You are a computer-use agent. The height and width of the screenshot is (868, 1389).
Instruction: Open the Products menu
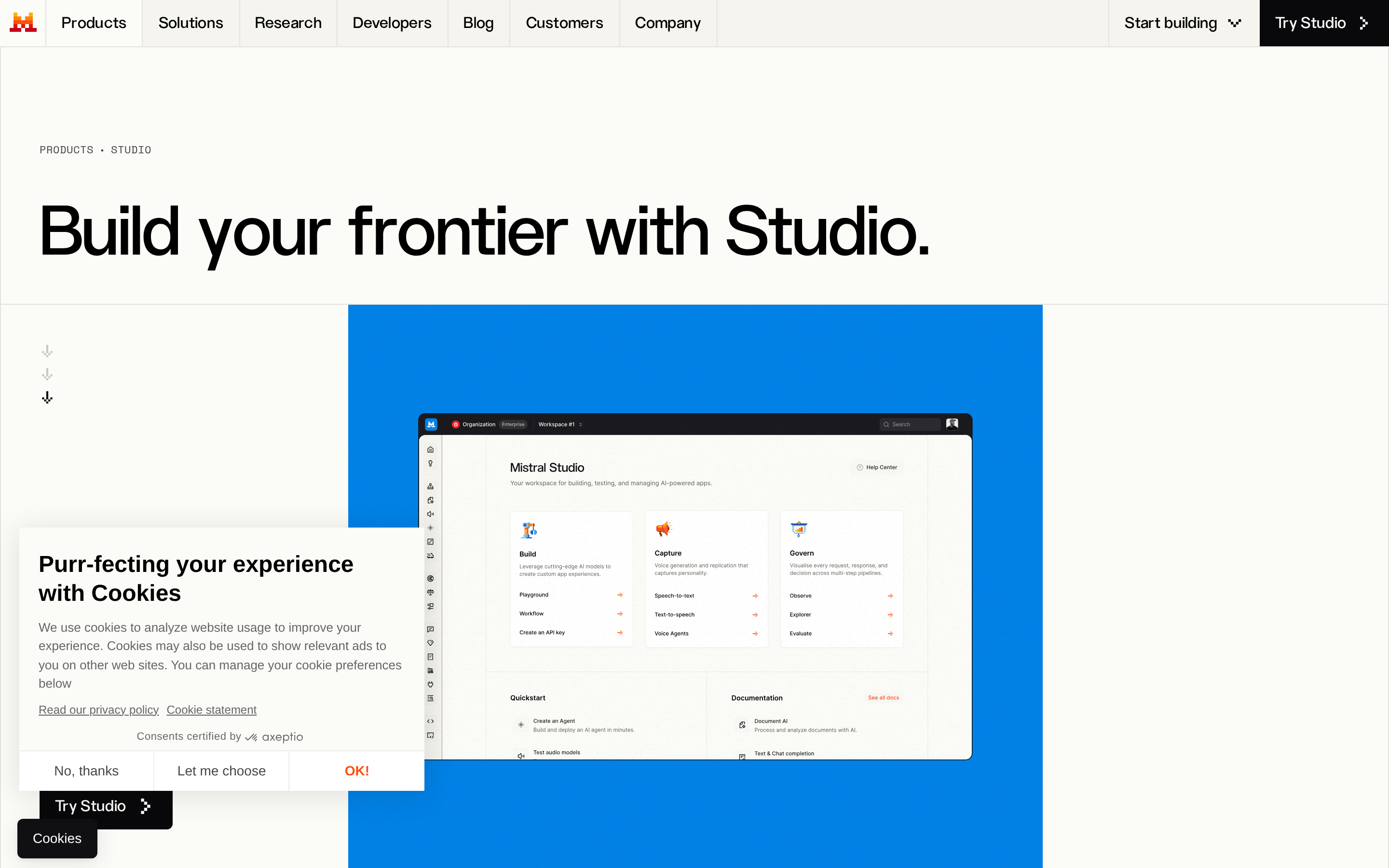[94, 23]
